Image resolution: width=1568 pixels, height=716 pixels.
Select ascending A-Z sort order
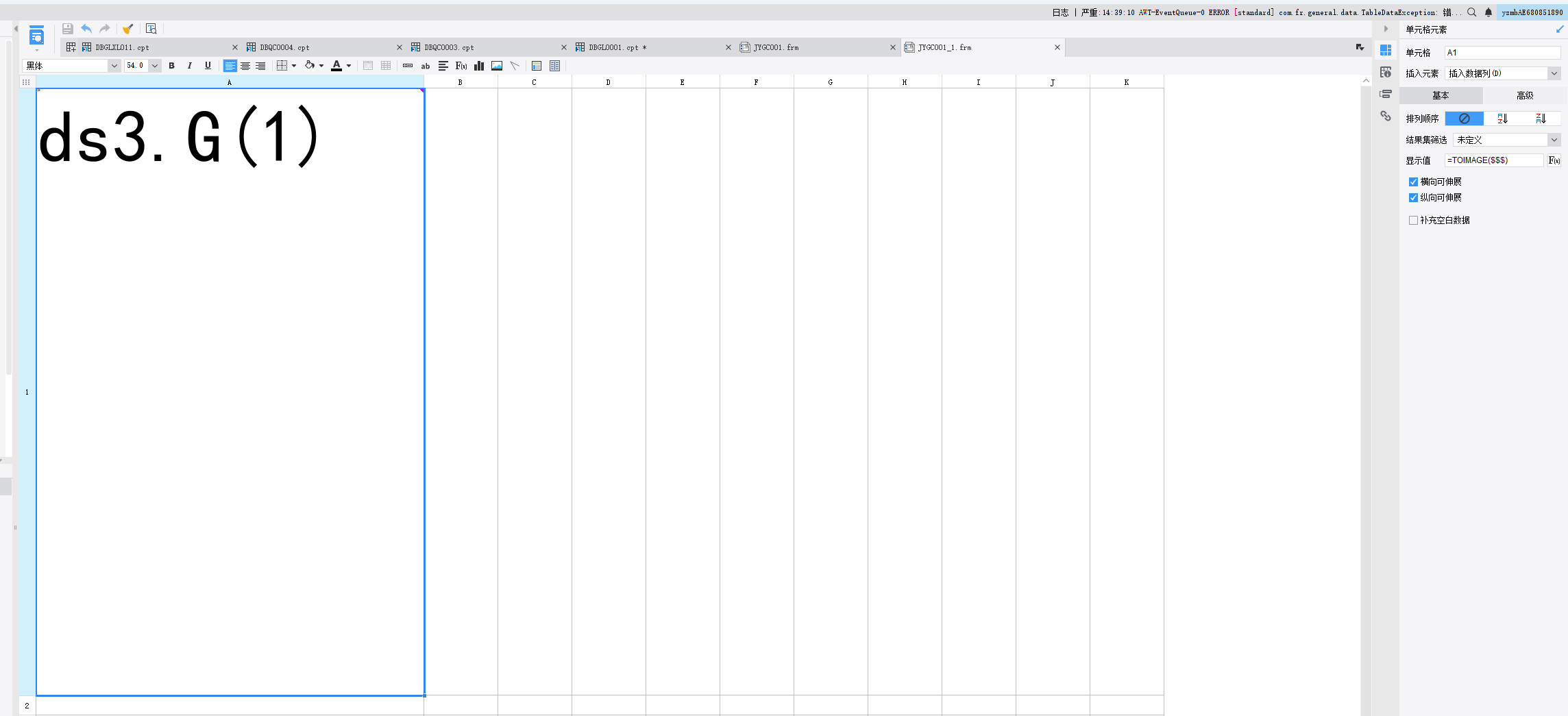click(x=1503, y=119)
